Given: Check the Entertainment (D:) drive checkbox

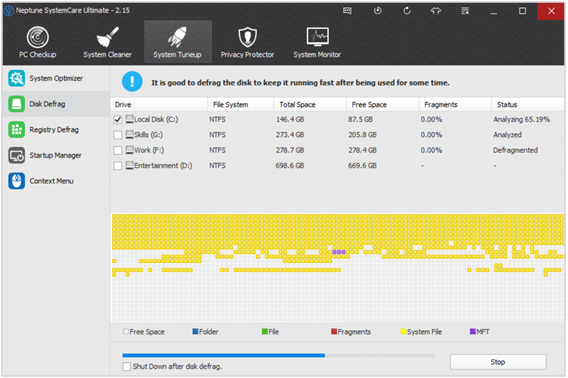Looking at the screenshot, I should click(x=117, y=166).
